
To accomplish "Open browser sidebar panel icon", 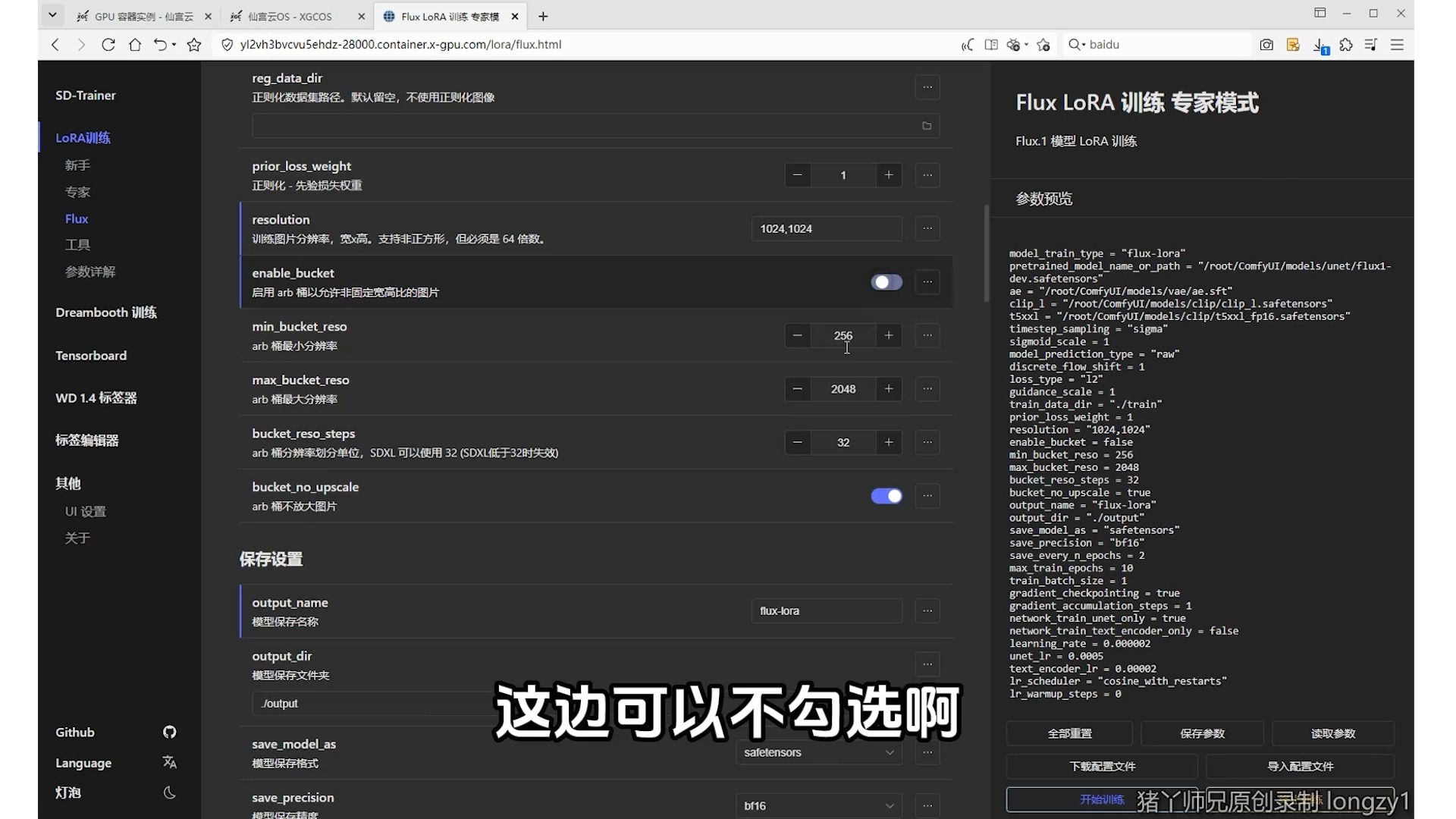I will click(1320, 13).
